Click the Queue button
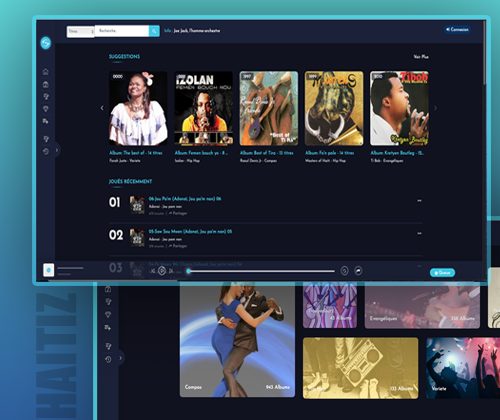Viewport: 500px width, 420px height. click(x=442, y=273)
